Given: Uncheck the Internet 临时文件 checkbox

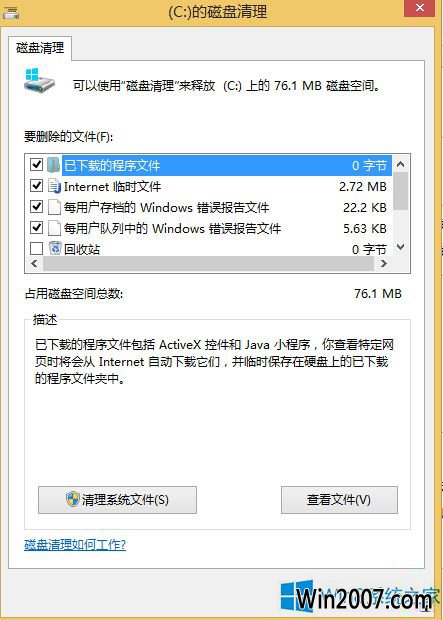Looking at the screenshot, I should tap(36, 185).
